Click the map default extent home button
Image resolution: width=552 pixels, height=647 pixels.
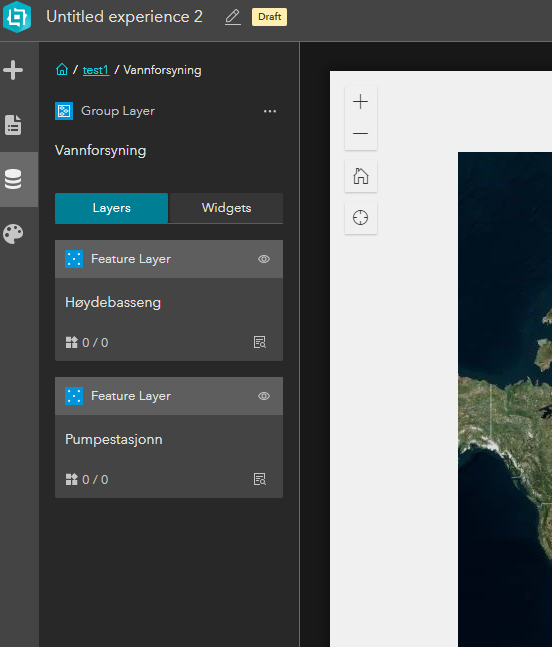click(x=361, y=176)
